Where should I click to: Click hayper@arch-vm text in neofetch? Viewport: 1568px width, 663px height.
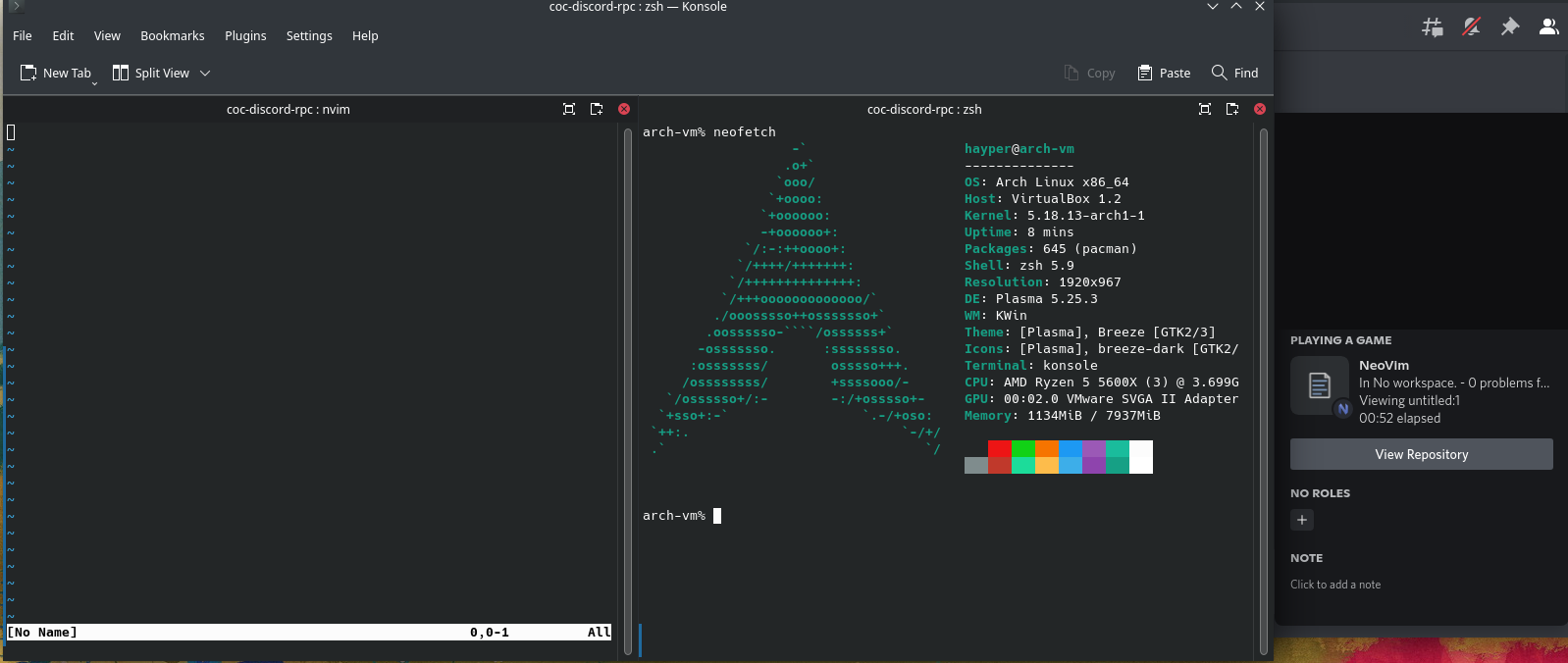(x=1019, y=149)
